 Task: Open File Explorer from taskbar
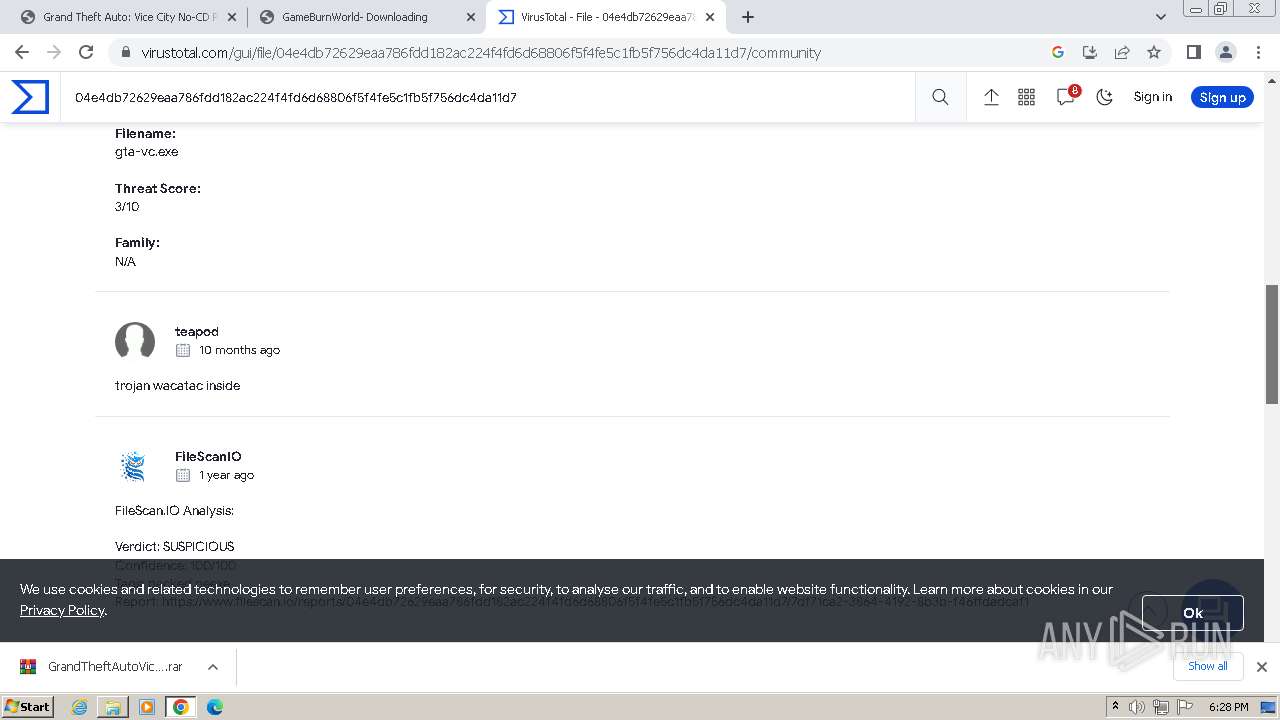point(113,707)
